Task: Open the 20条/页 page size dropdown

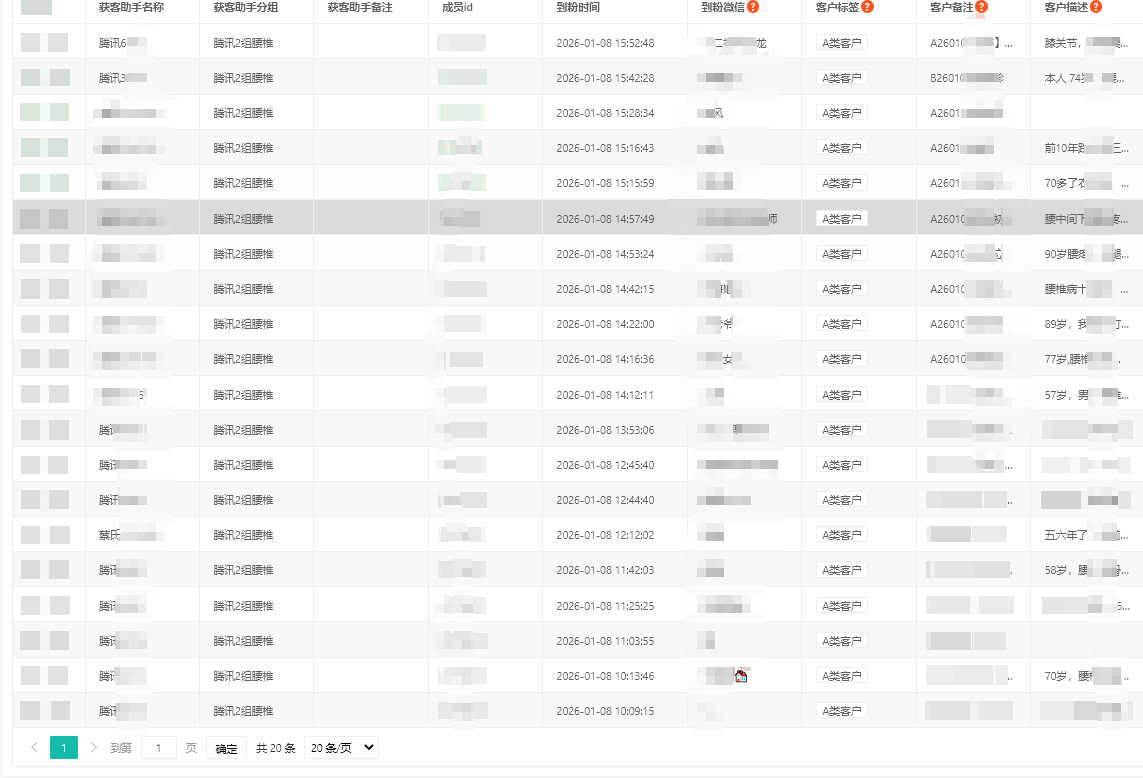Action: click(x=341, y=747)
